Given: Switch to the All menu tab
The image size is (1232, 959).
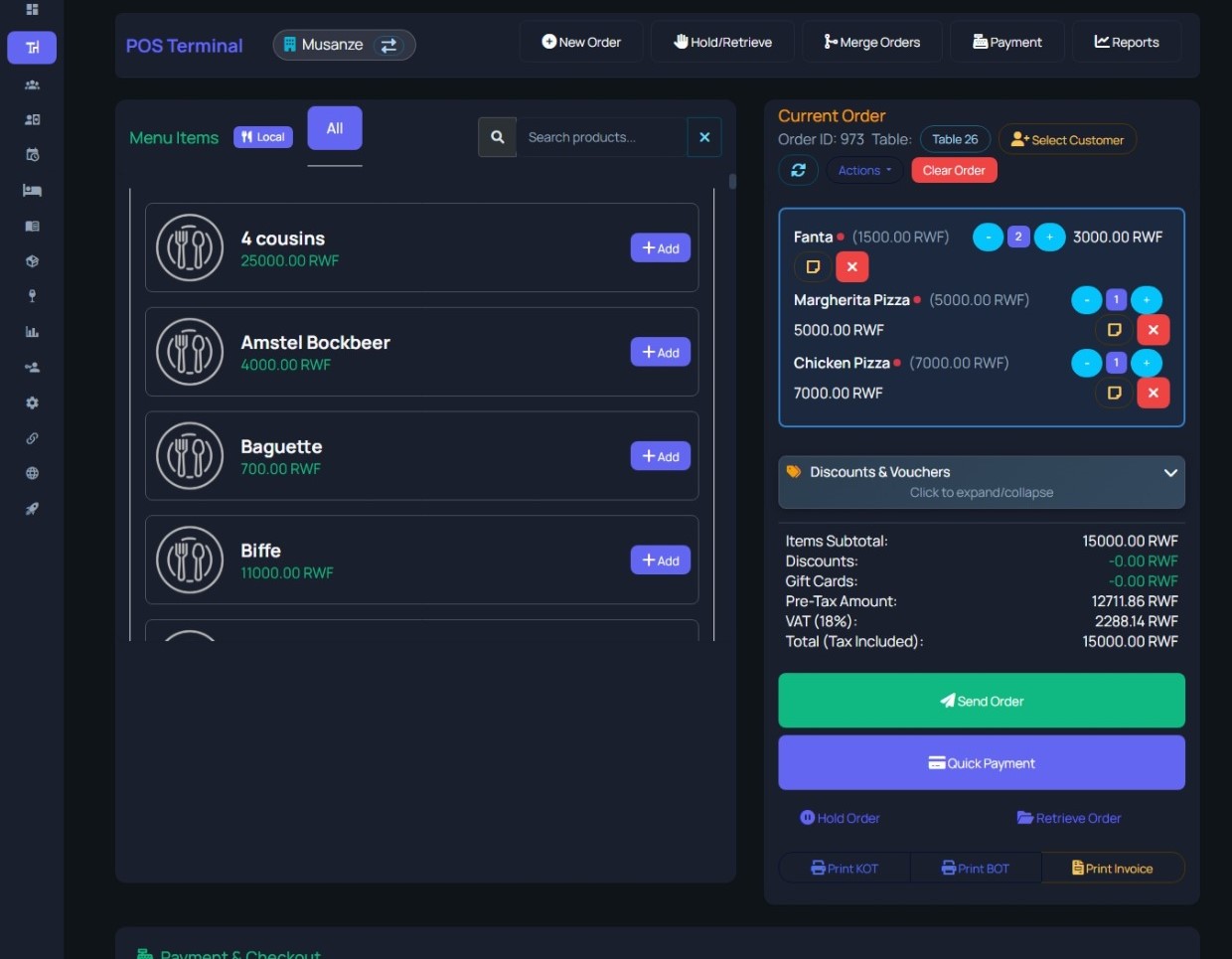Looking at the screenshot, I should point(334,128).
